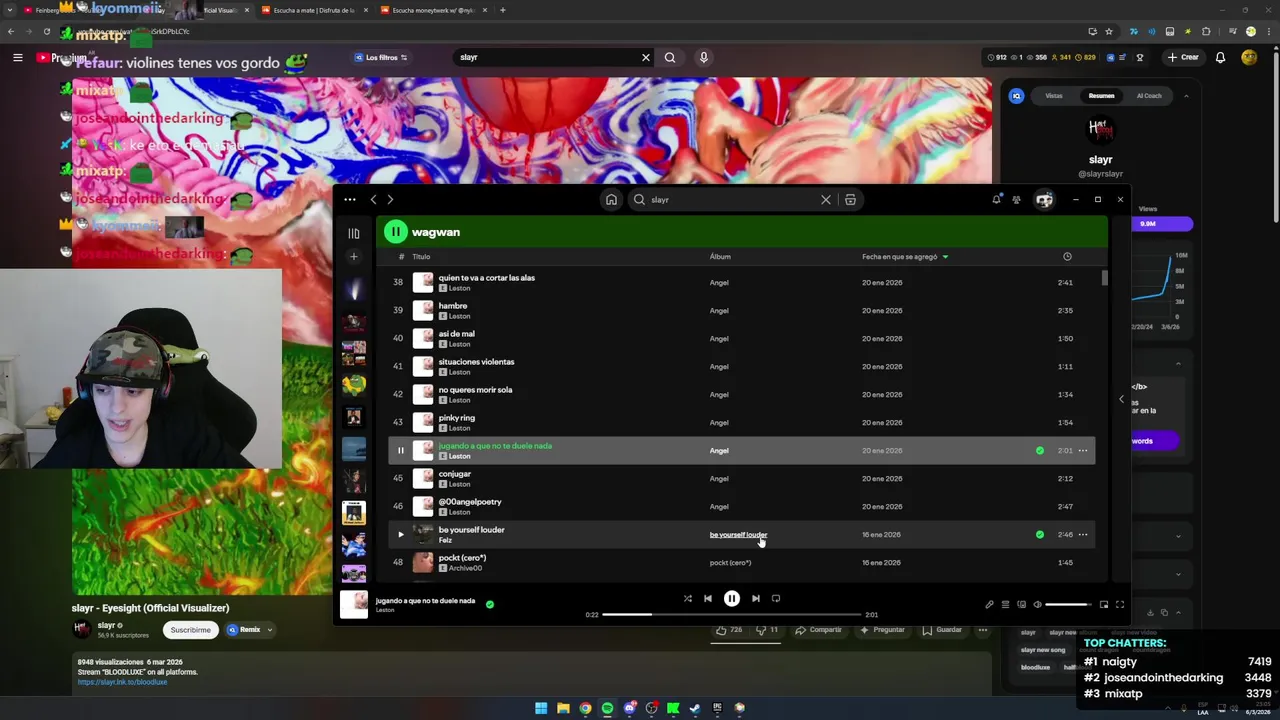Open Spotify from the Windows taskbar

pyautogui.click(x=607, y=708)
